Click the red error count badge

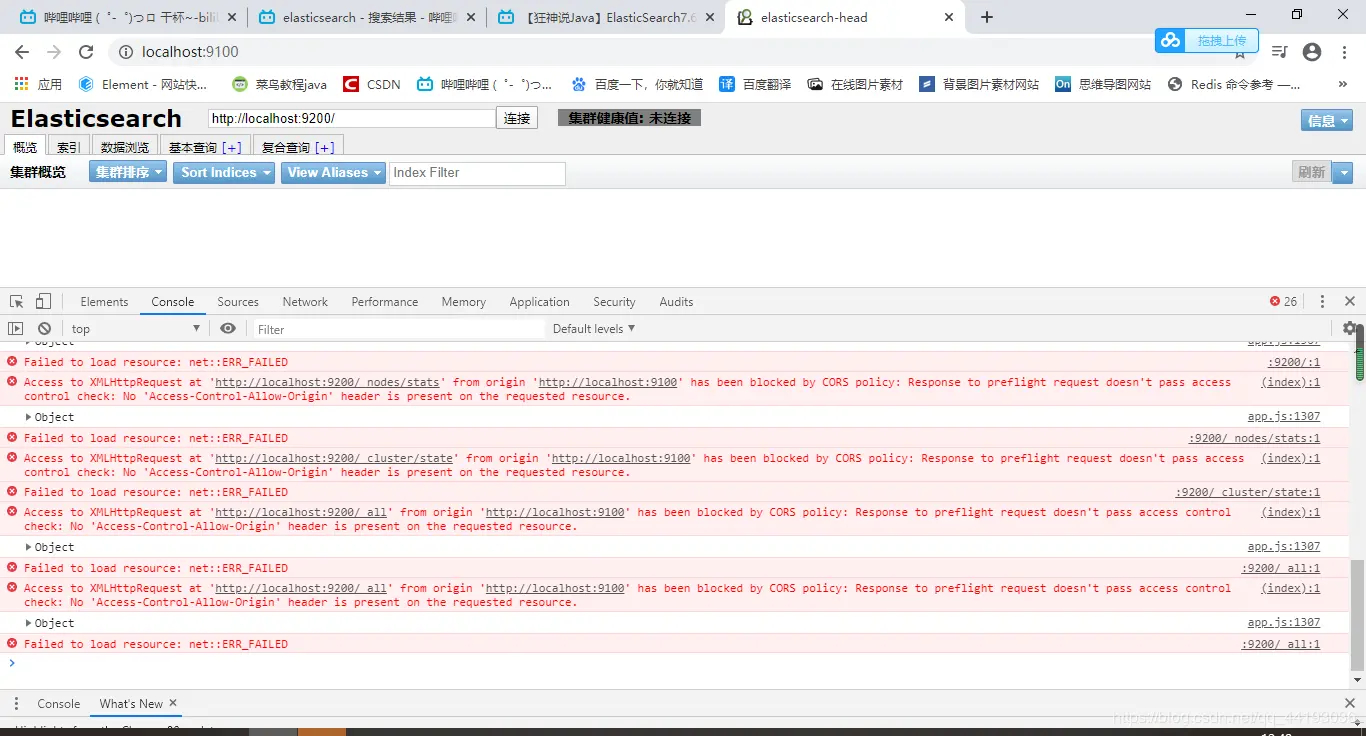click(x=1283, y=302)
